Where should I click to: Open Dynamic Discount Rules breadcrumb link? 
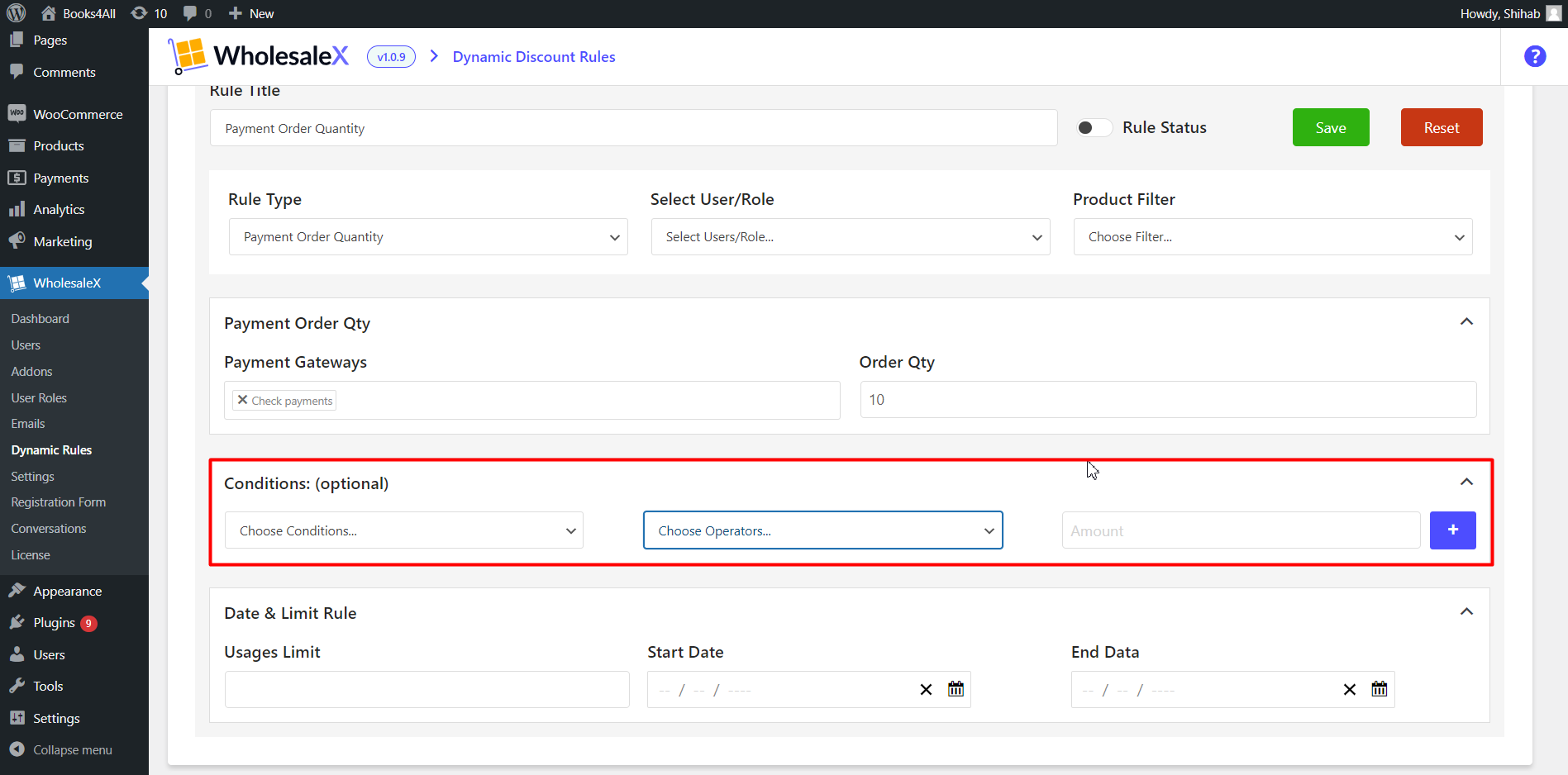click(534, 57)
